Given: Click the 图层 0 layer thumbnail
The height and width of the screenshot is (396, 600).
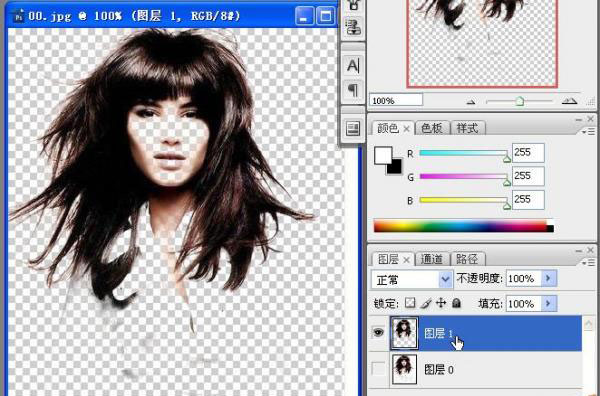Looking at the screenshot, I should coord(404,369).
